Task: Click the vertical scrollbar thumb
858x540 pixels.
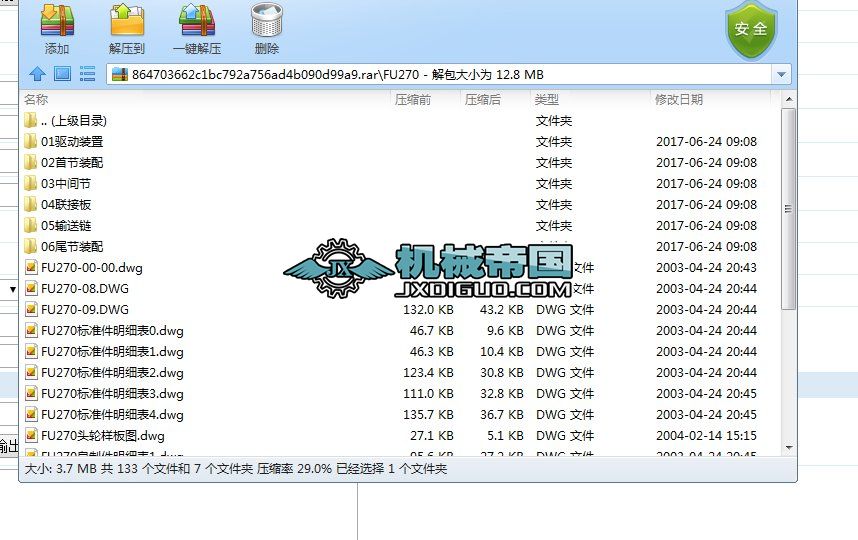Action: pyautogui.click(x=789, y=209)
